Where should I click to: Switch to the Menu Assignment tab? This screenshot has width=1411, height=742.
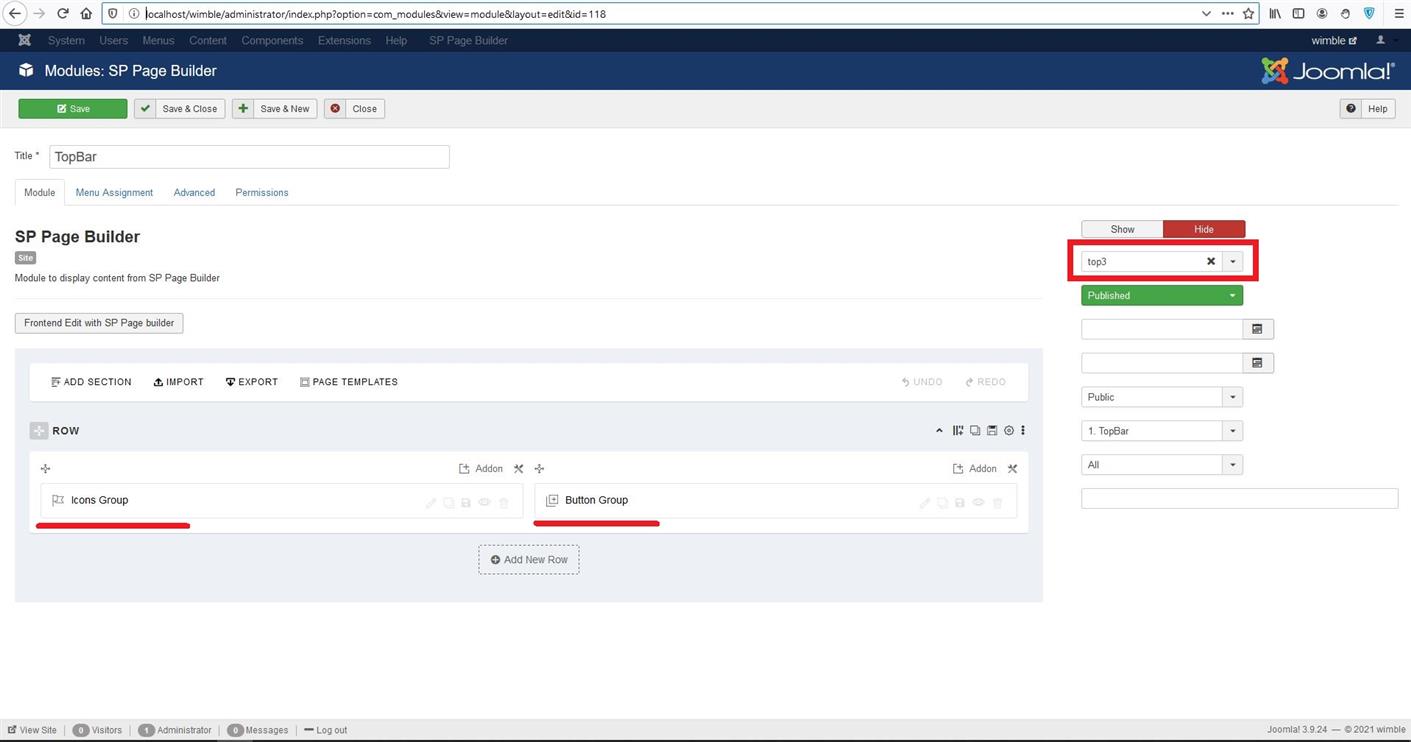click(x=114, y=193)
